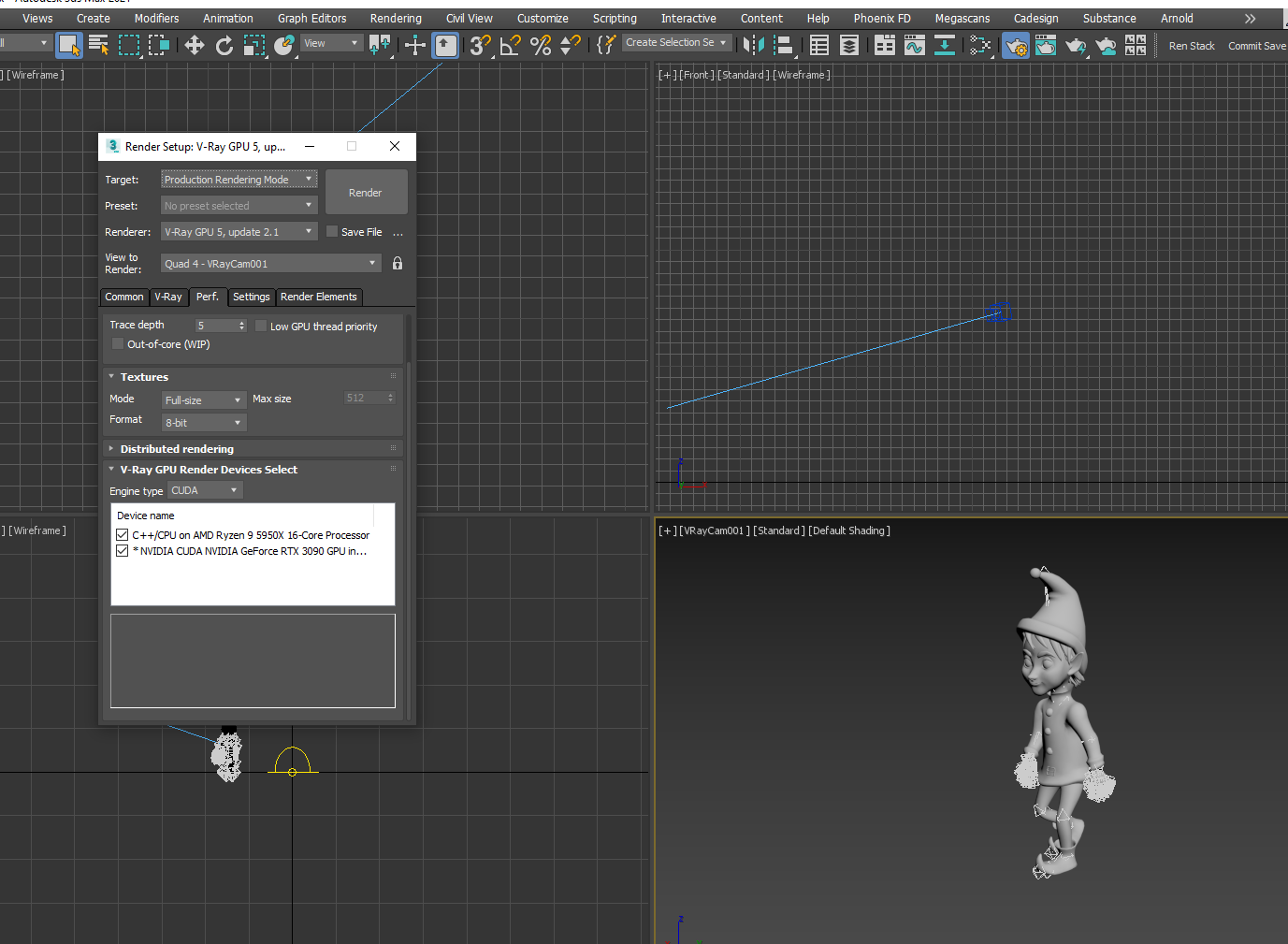Uncheck C++/CPU on AMD Ryzen device
The height and width of the screenshot is (944, 1288).
122,535
